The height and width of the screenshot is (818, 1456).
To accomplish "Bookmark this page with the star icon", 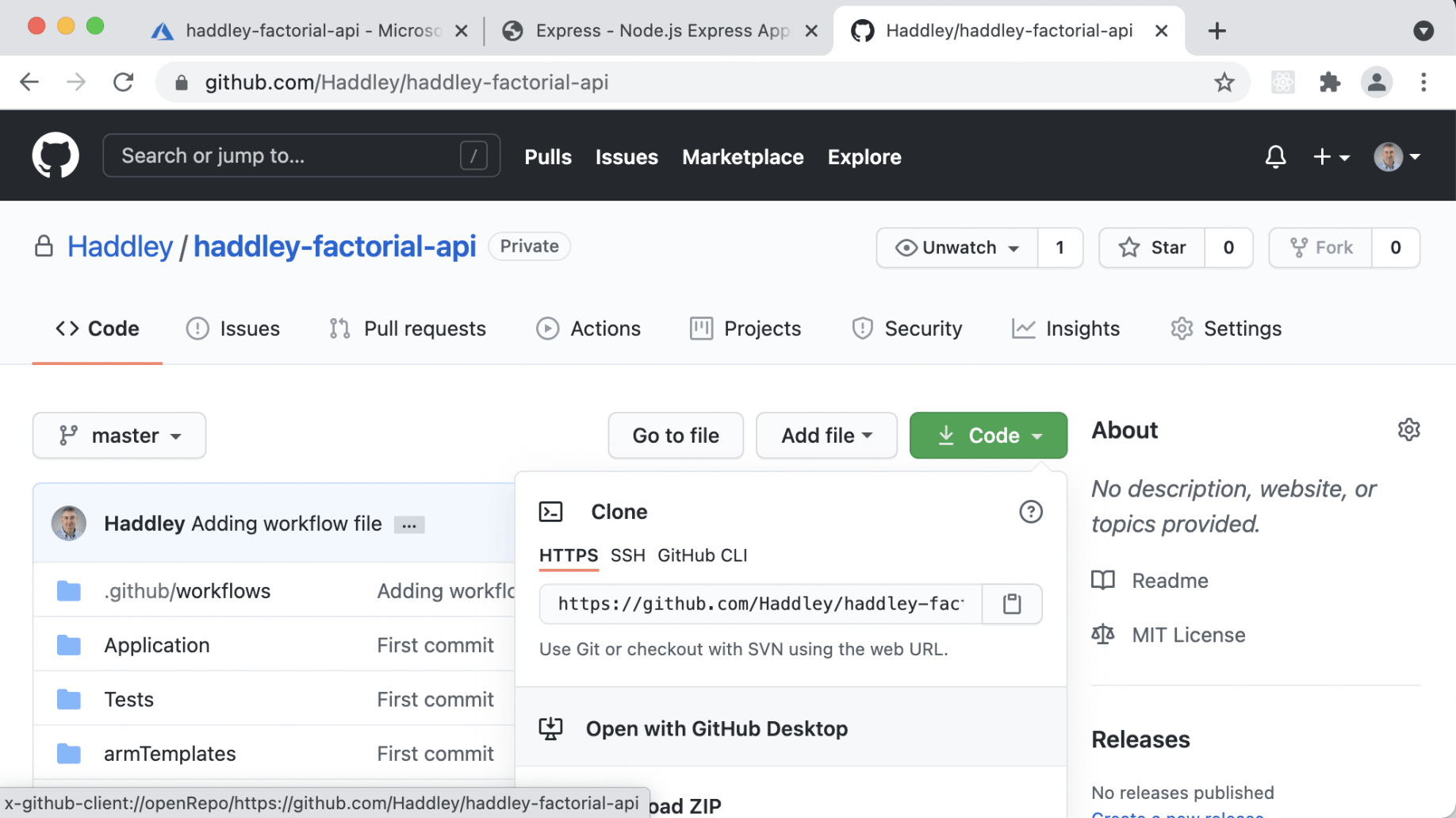I will (1224, 82).
